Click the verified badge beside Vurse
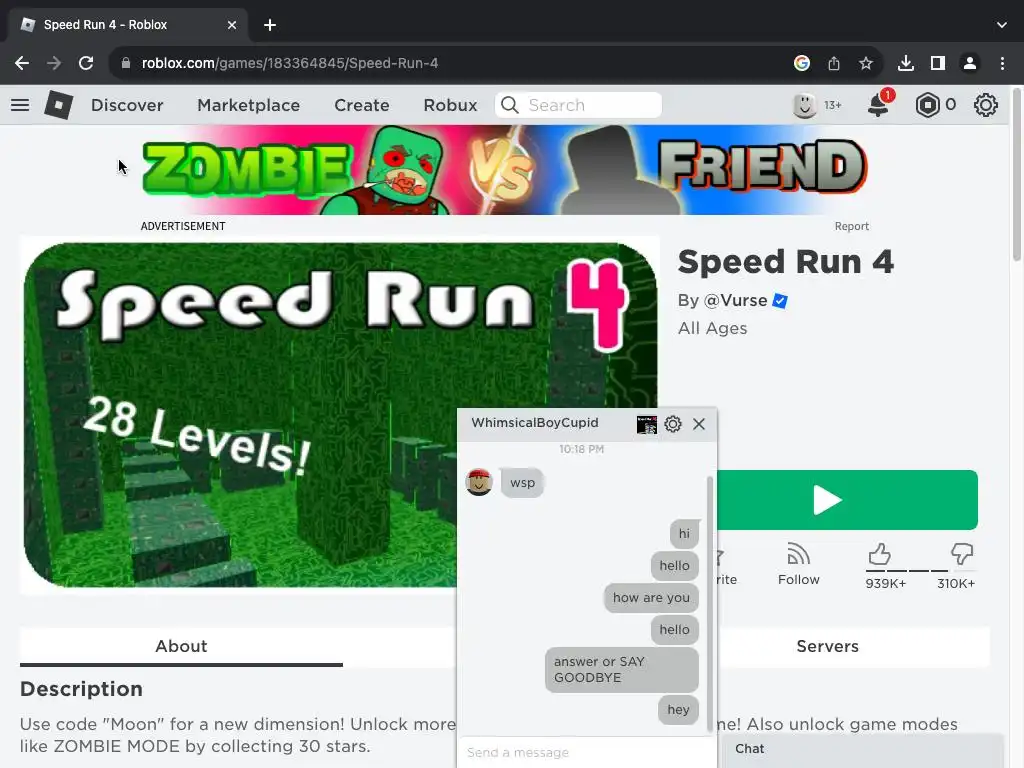The width and height of the screenshot is (1024, 768). tap(780, 300)
